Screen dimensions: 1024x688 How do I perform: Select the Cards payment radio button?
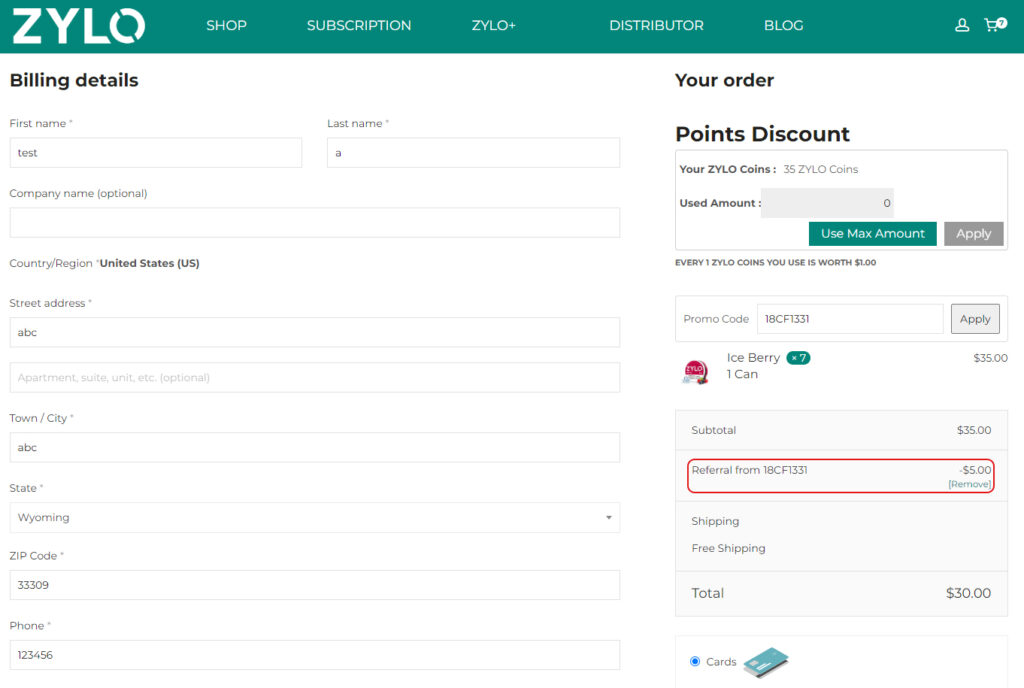[x=695, y=661]
